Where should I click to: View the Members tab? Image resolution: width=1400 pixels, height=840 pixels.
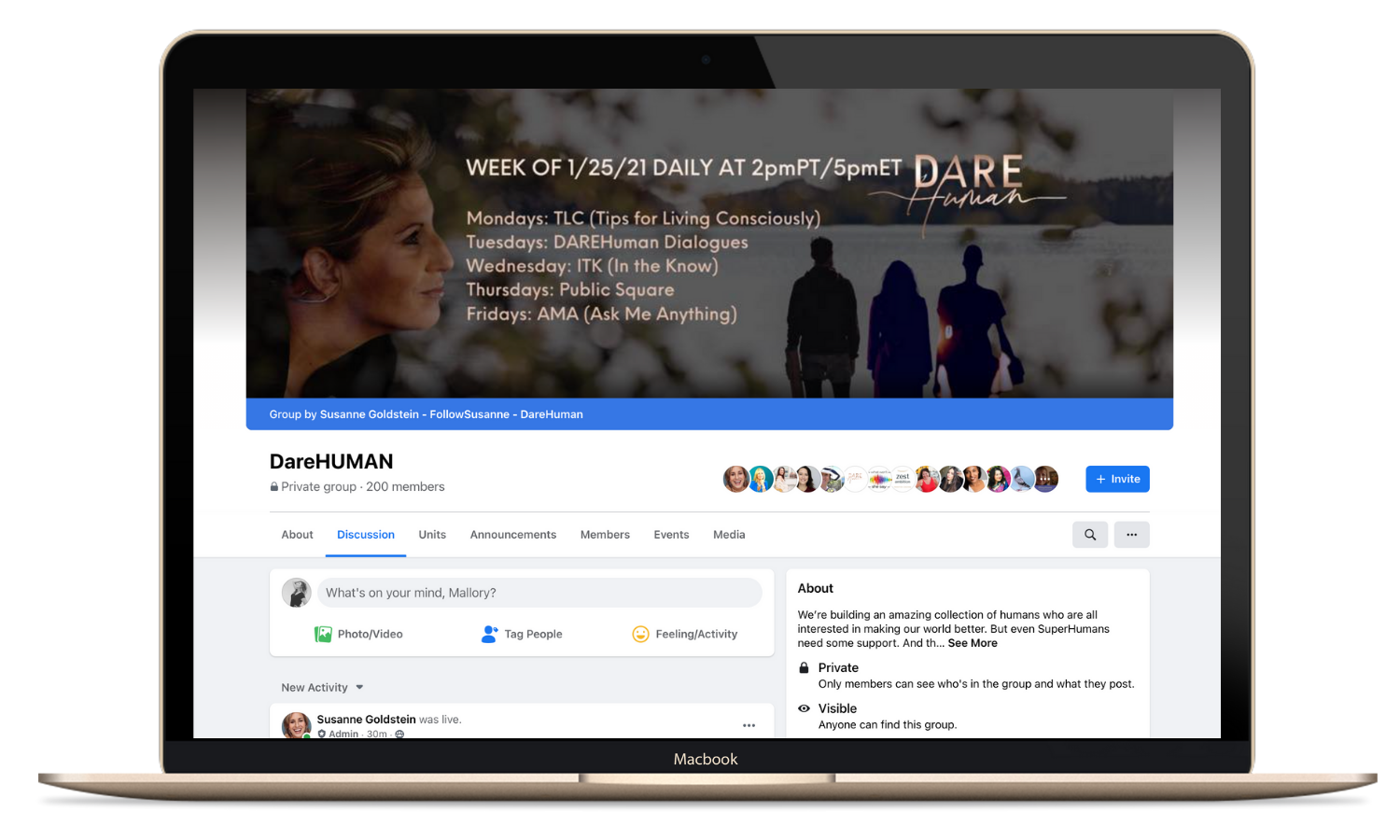(x=605, y=535)
